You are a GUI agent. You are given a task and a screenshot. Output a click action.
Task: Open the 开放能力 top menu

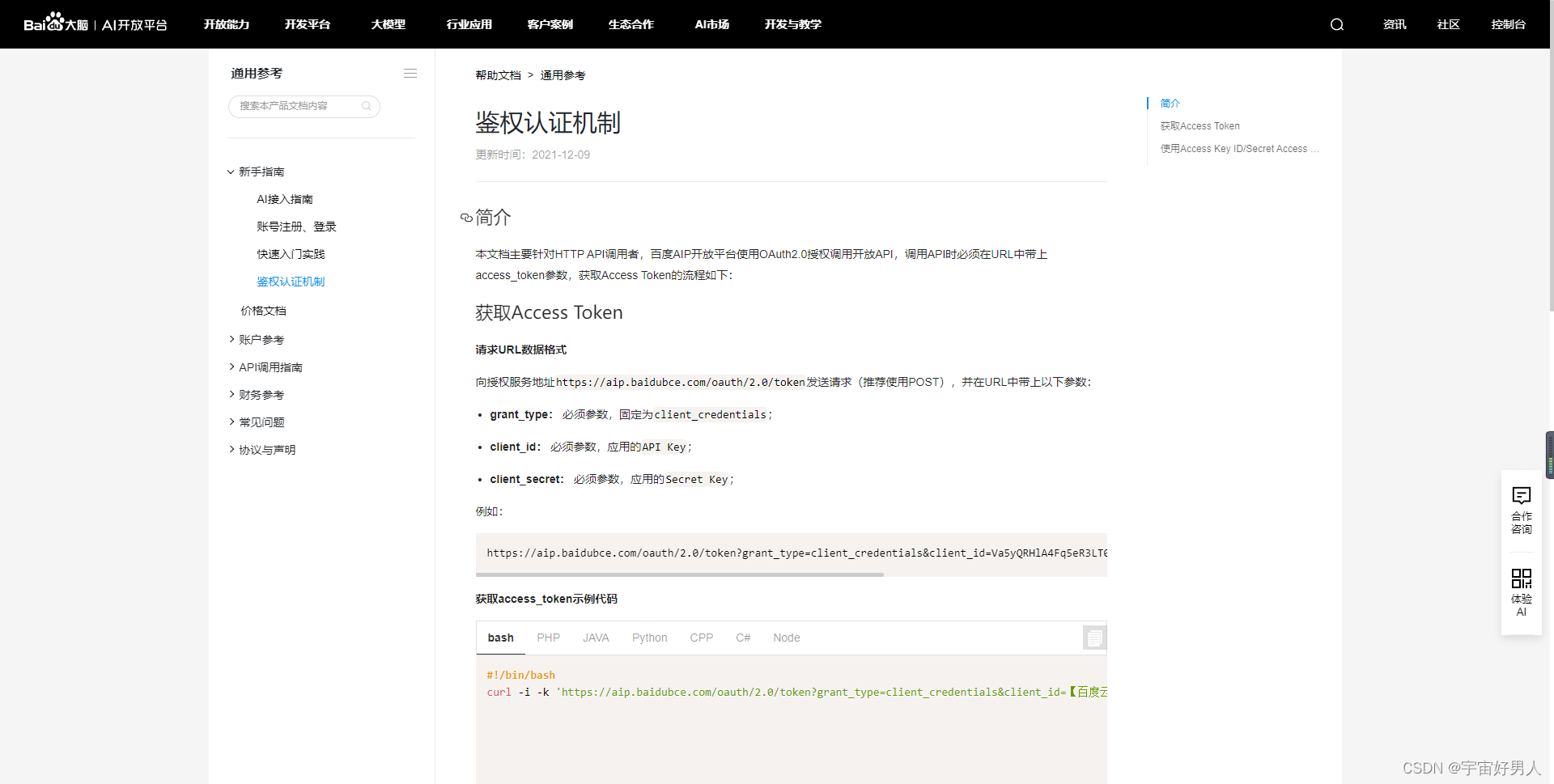coord(227,24)
